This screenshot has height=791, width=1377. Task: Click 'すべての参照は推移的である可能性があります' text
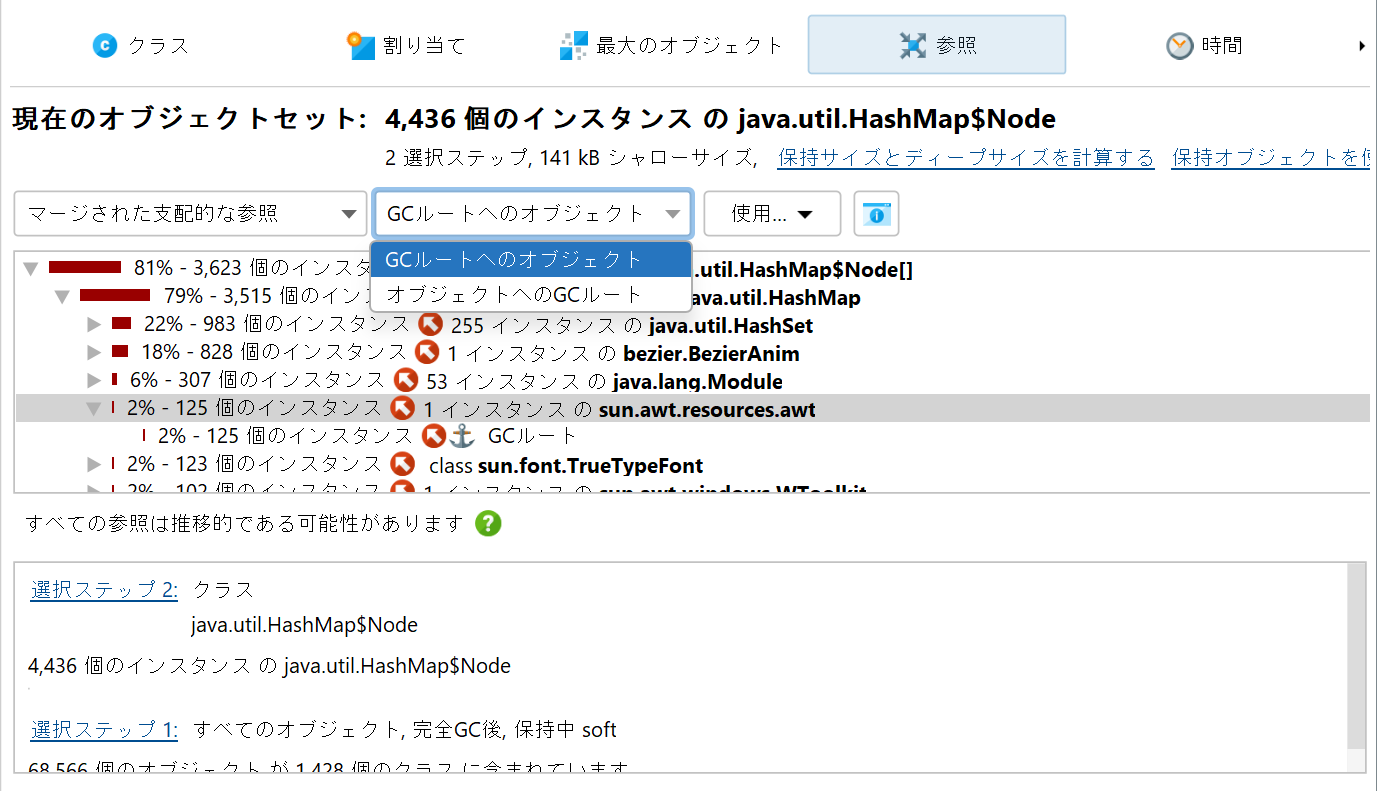245,524
